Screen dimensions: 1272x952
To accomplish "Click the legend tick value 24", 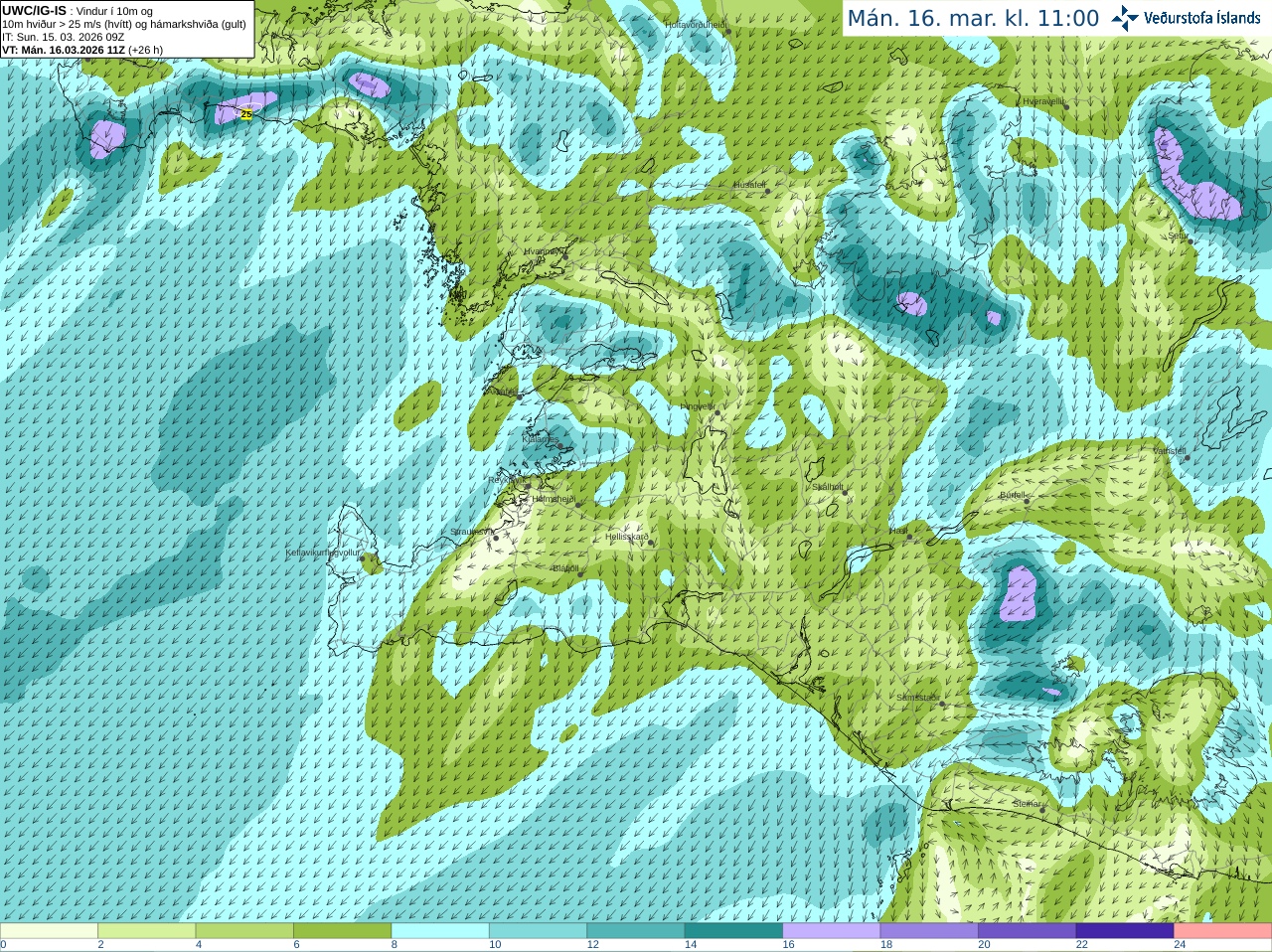I will 1180,945.
